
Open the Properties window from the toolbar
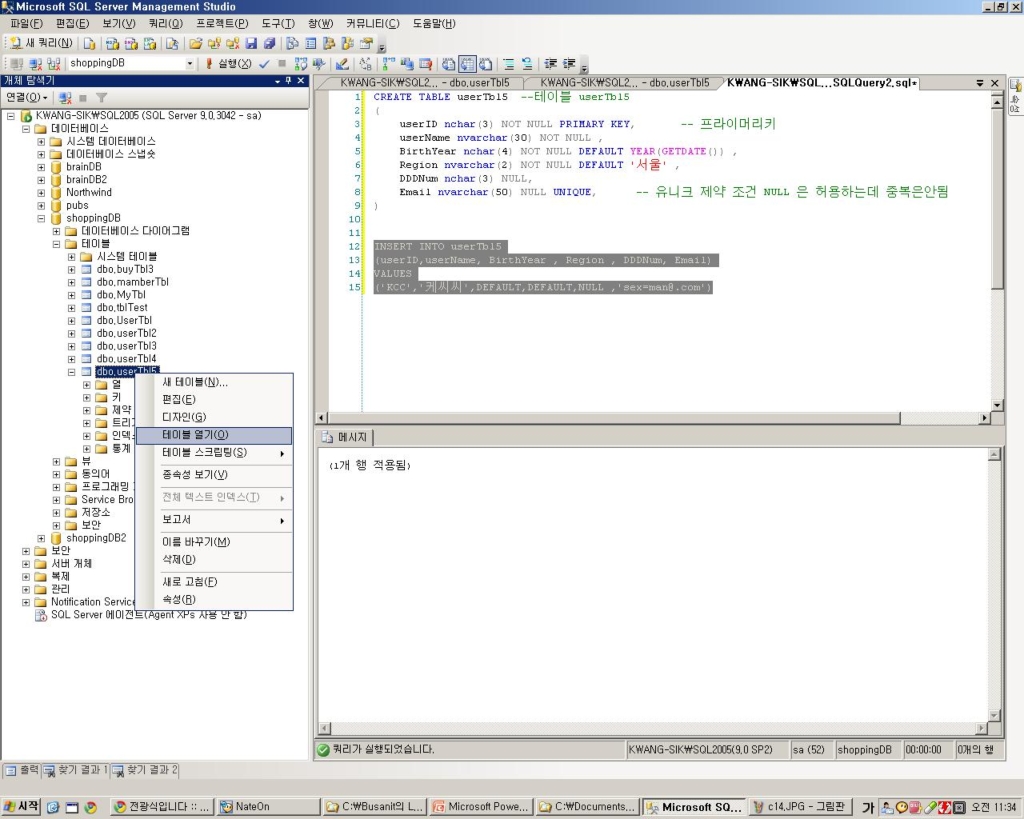coord(366,44)
